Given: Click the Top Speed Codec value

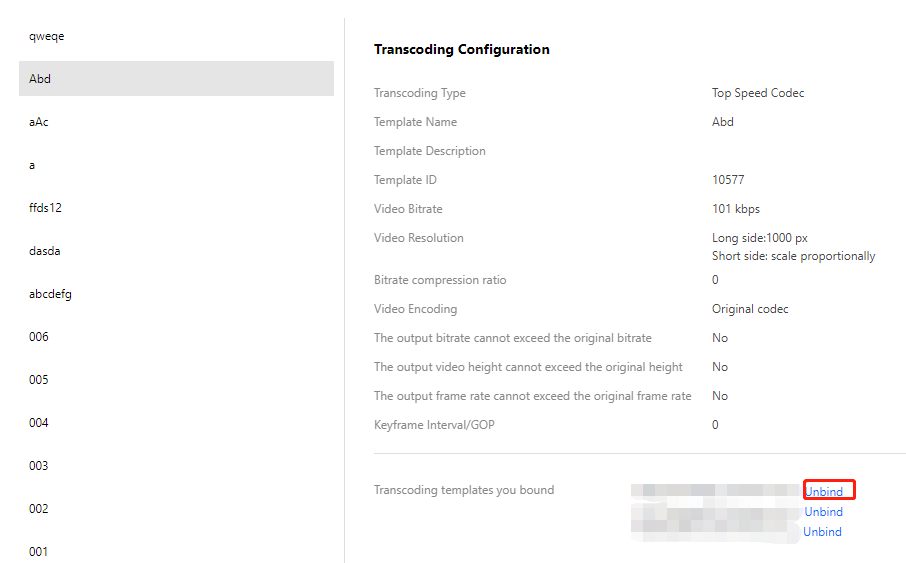Looking at the screenshot, I should coord(758,93).
